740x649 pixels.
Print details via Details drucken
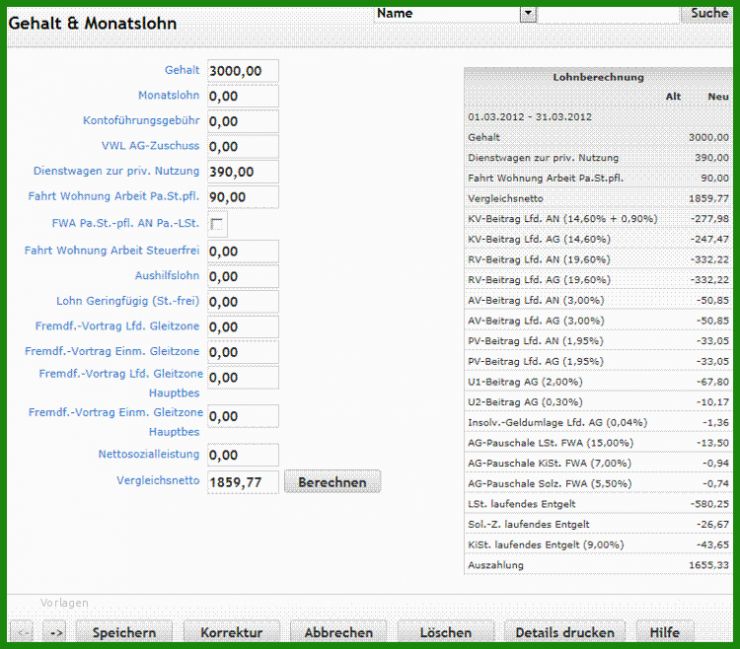pyautogui.click(x=565, y=632)
